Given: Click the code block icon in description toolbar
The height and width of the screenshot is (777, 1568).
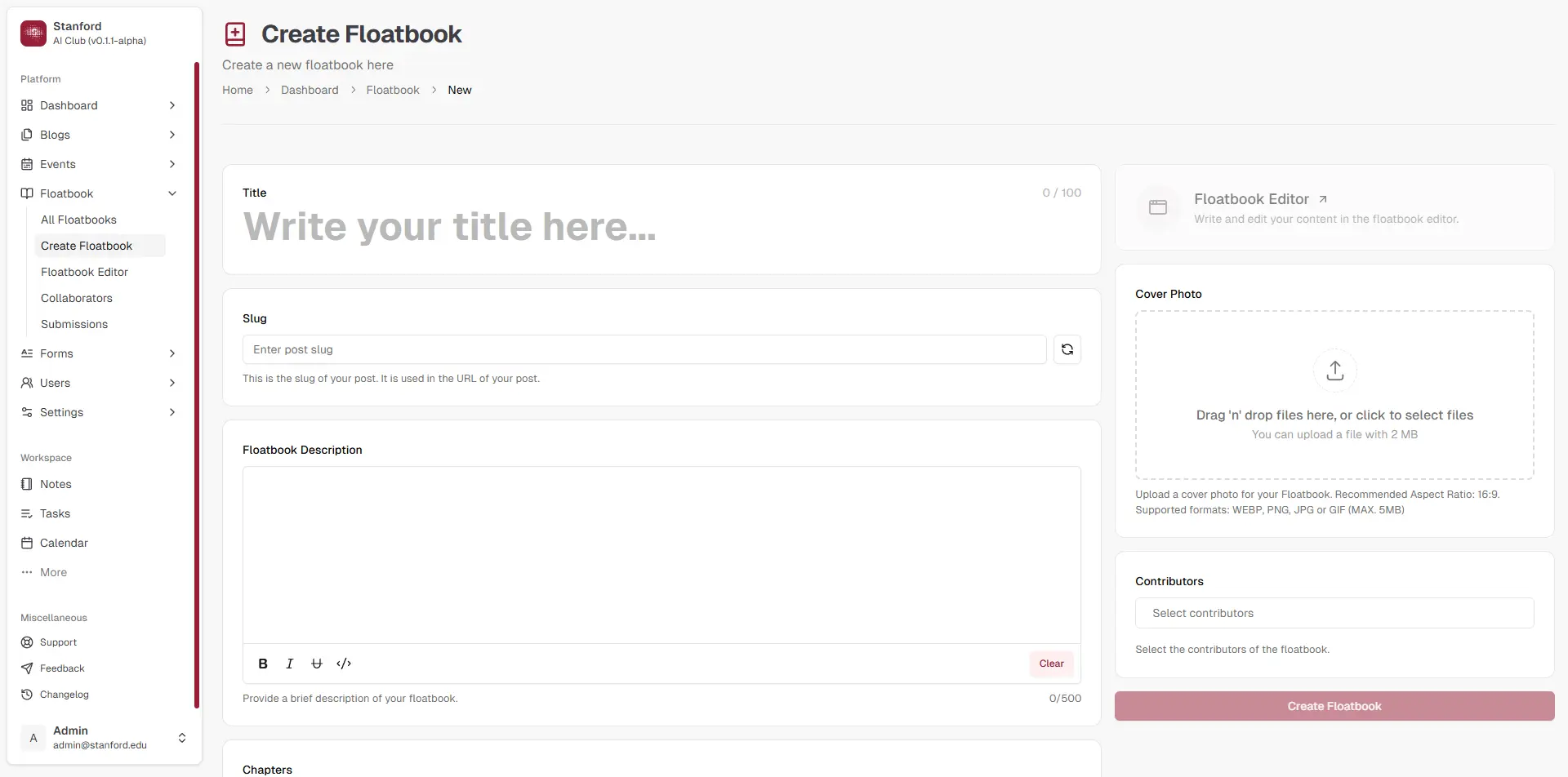Looking at the screenshot, I should [344, 663].
